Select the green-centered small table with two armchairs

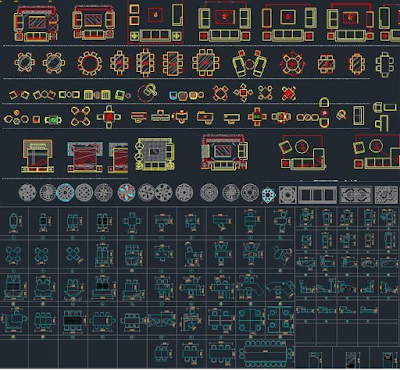53,120
